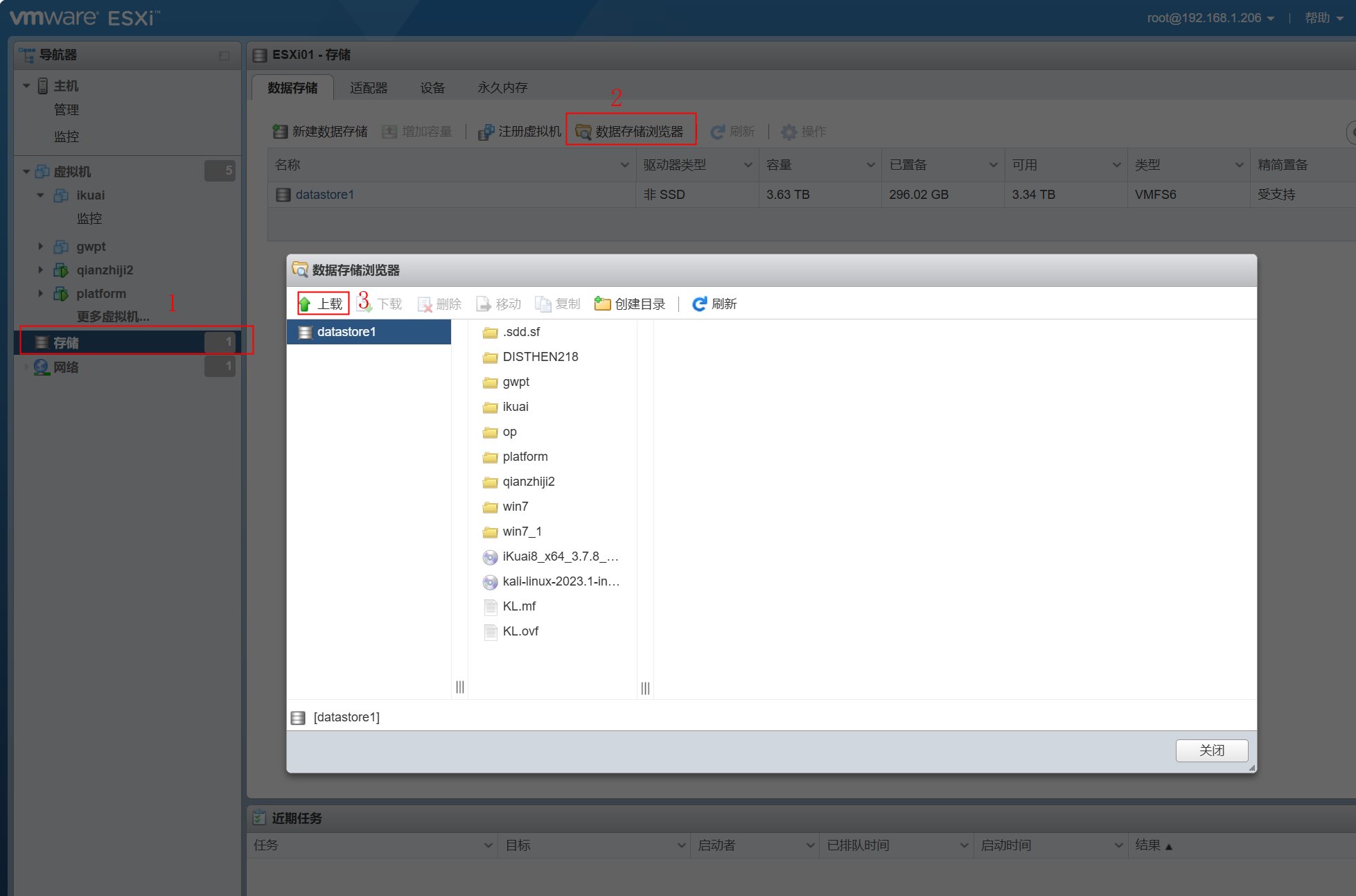The width and height of the screenshot is (1356, 896).
Task: Switch to the Devices (设备) tab
Action: 432,88
